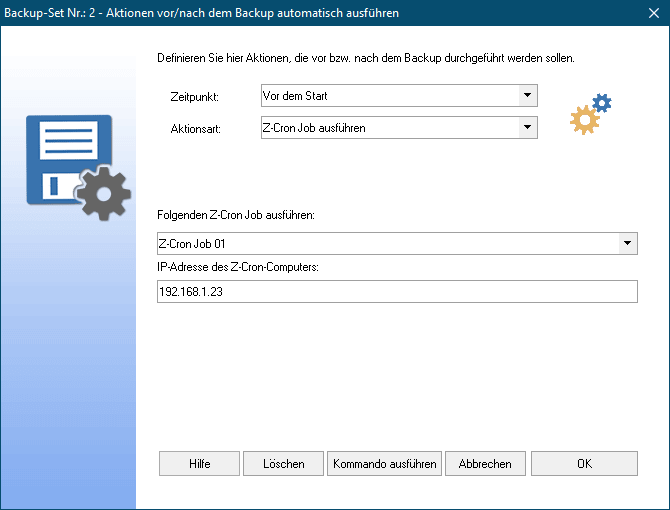This screenshot has width=670, height=510.
Task: Expand the Aktionsart dropdown arrow
Action: click(528, 128)
